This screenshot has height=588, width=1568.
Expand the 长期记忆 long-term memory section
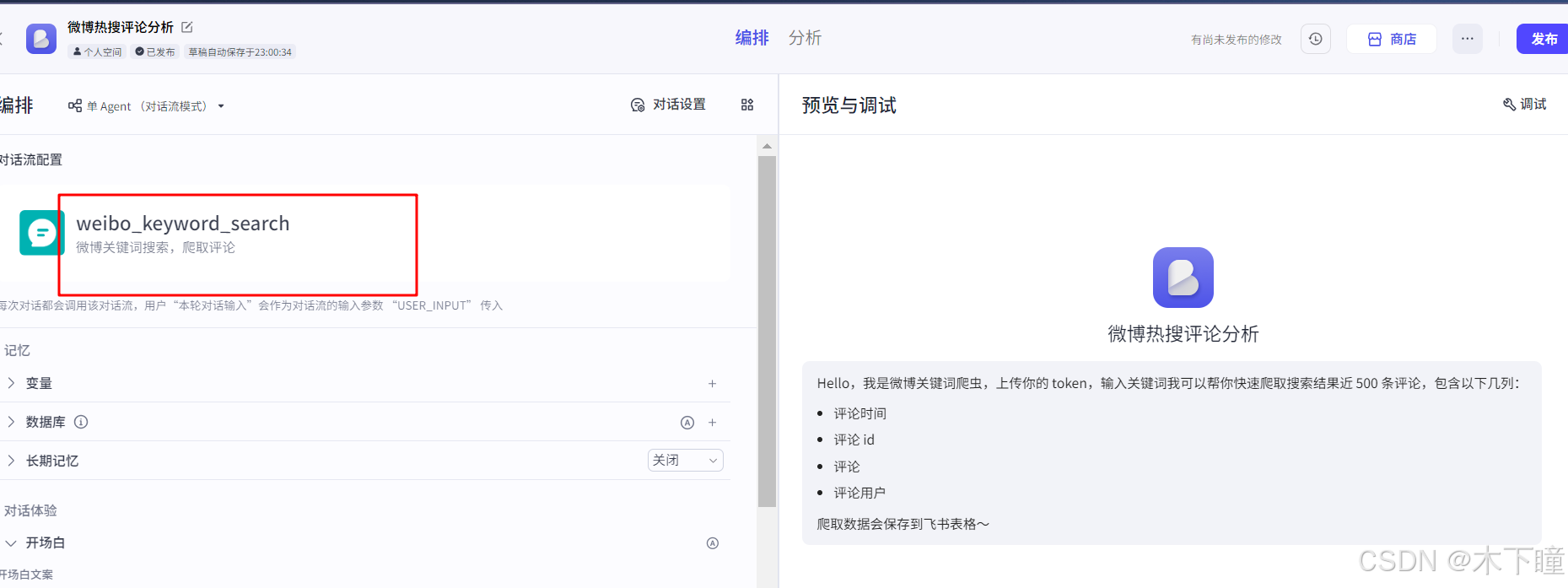(x=11, y=461)
